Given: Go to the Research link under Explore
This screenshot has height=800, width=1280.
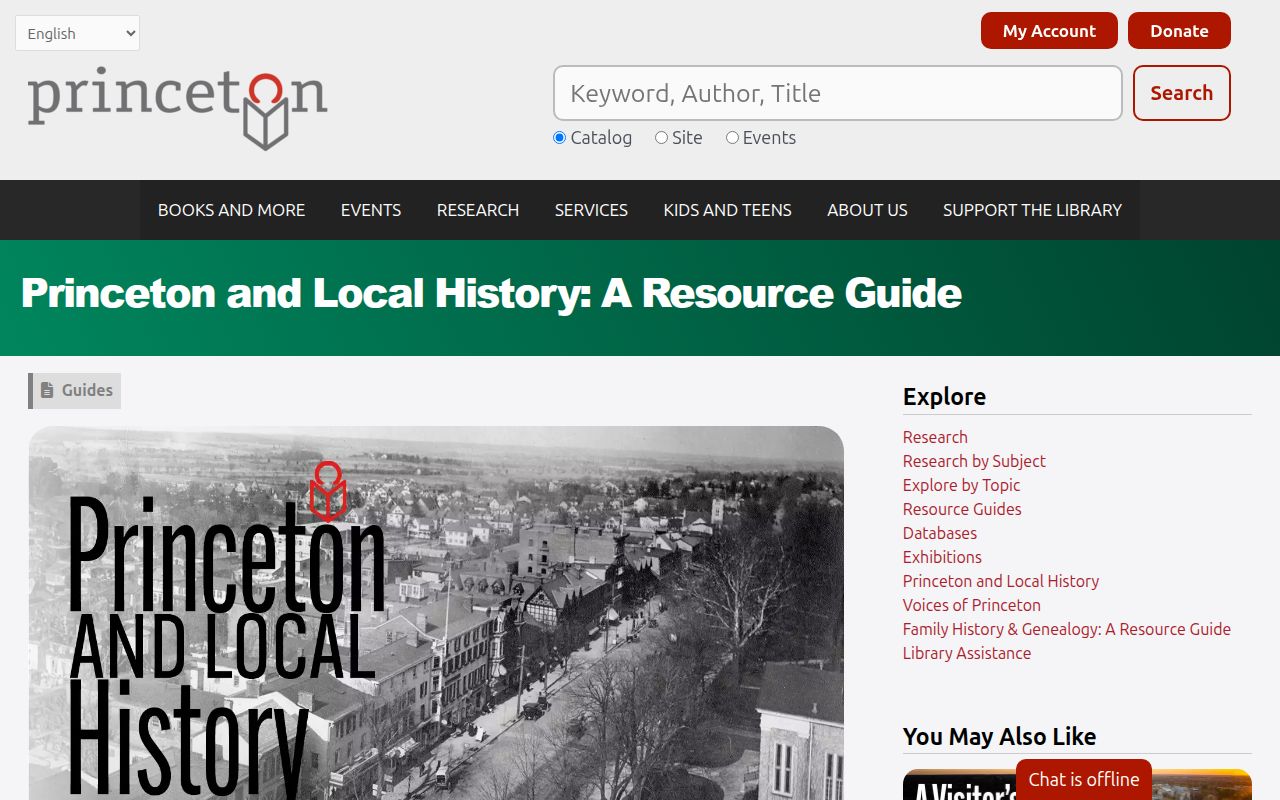Looking at the screenshot, I should [935, 437].
